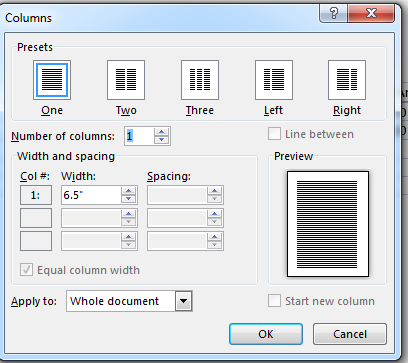408x363 pixels.
Task: Increase number of columns with up arrow
Action: click(162, 132)
